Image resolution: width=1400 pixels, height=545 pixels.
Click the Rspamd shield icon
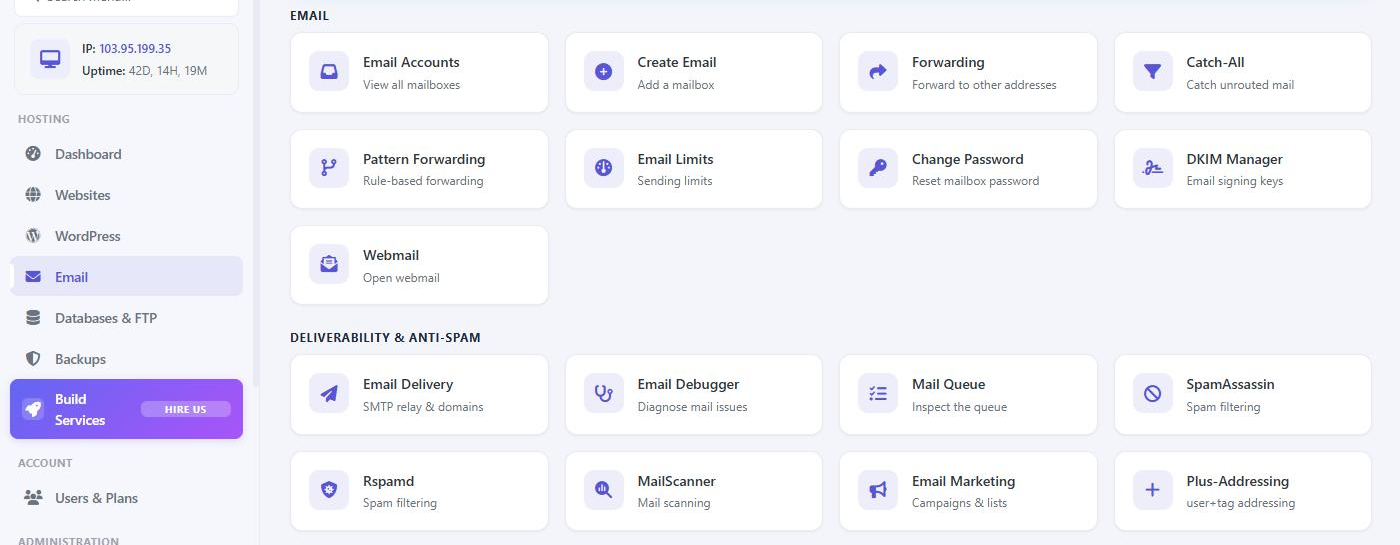pos(329,490)
